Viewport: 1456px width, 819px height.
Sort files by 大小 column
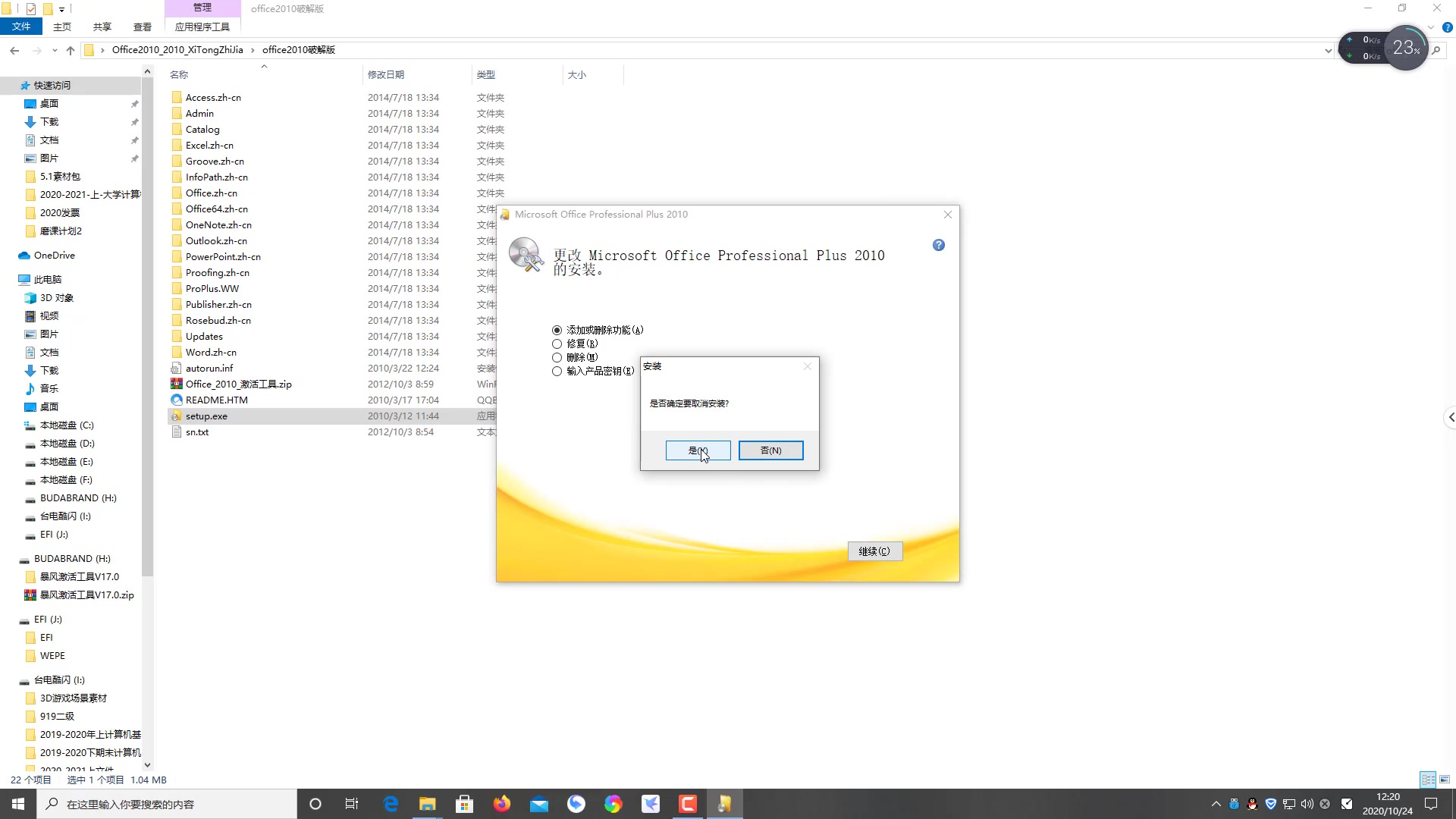click(x=577, y=74)
